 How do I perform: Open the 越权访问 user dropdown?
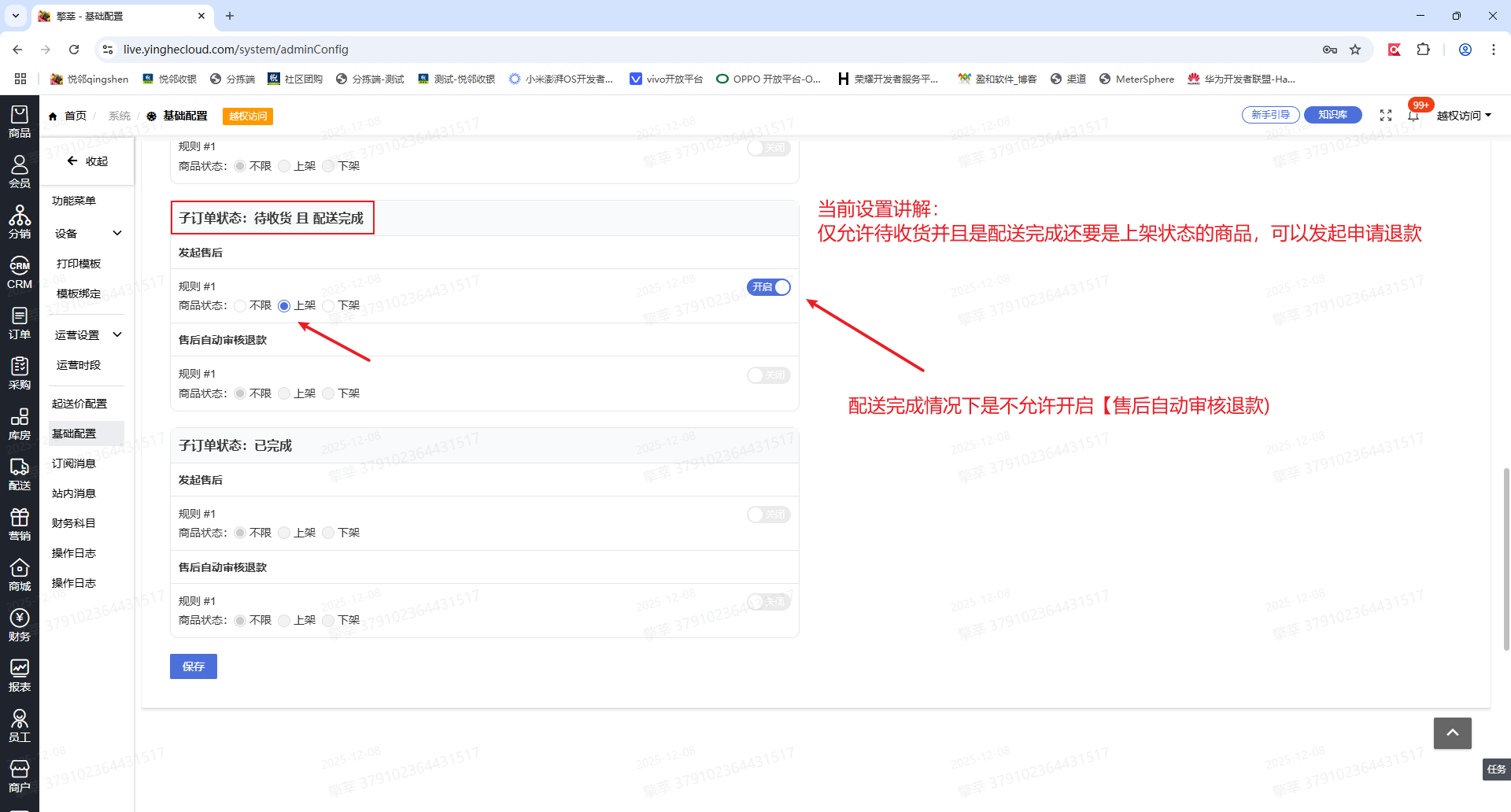(1463, 116)
